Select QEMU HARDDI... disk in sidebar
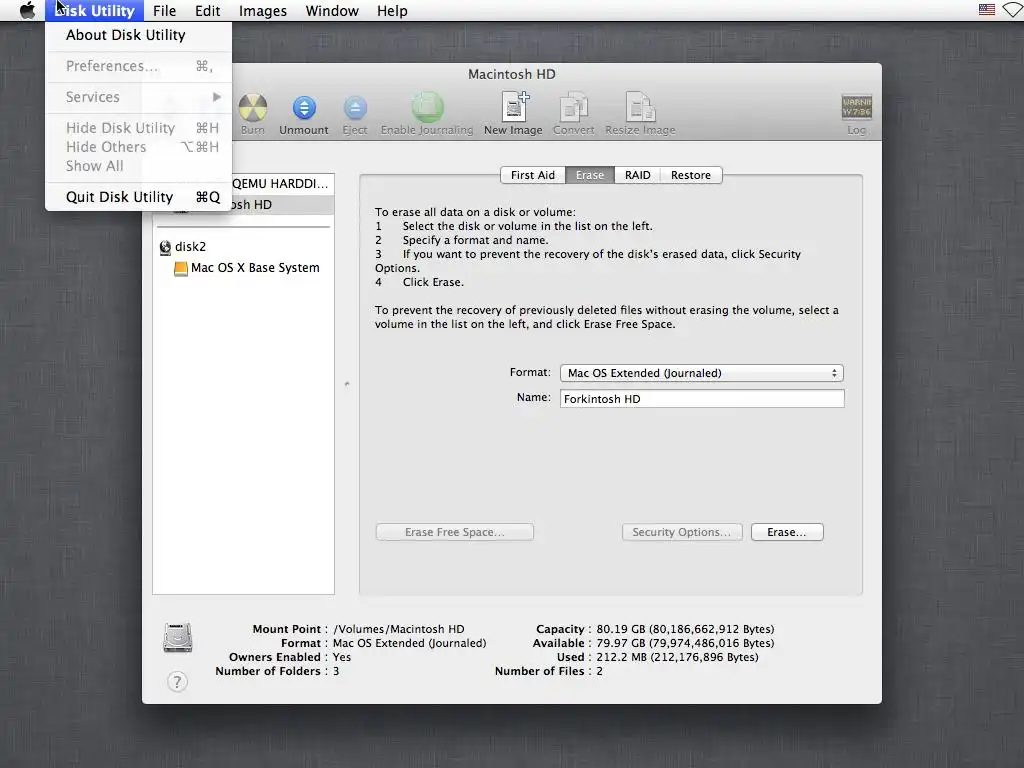This screenshot has height=768, width=1024. pos(282,184)
